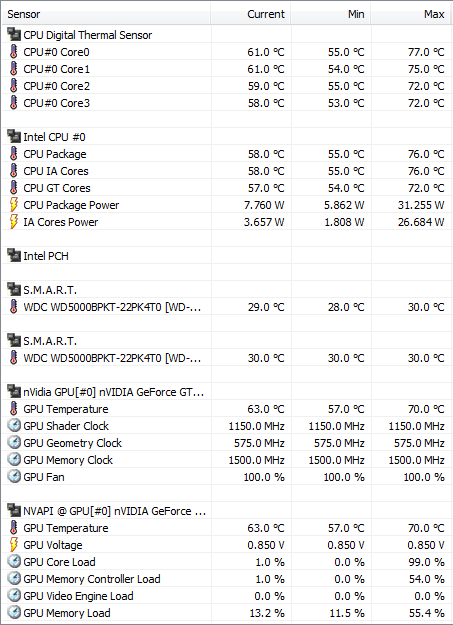Click the CPU Package Power lightning icon

point(14,205)
